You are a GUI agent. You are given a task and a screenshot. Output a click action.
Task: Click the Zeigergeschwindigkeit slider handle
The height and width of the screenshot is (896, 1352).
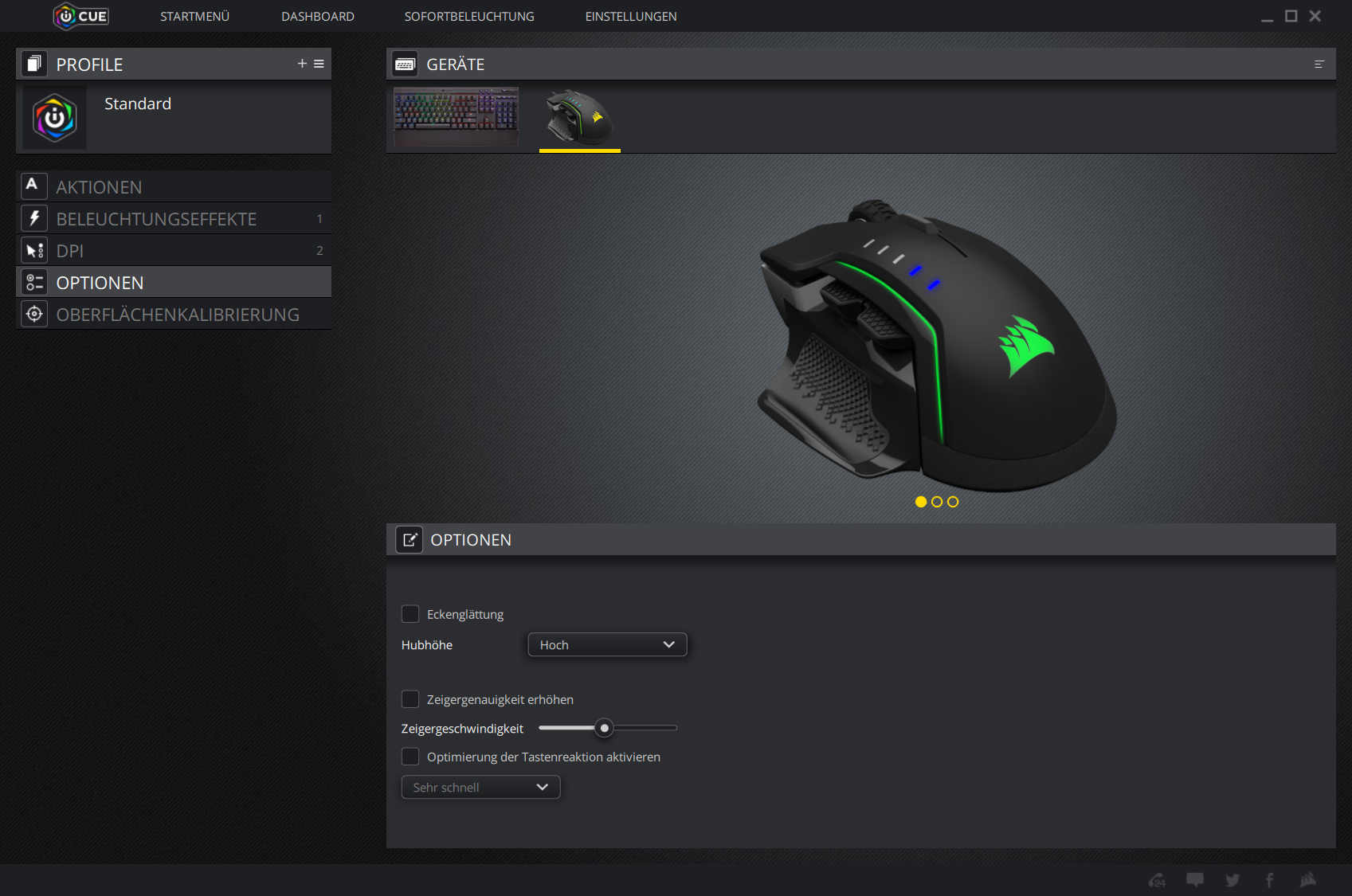coord(605,728)
